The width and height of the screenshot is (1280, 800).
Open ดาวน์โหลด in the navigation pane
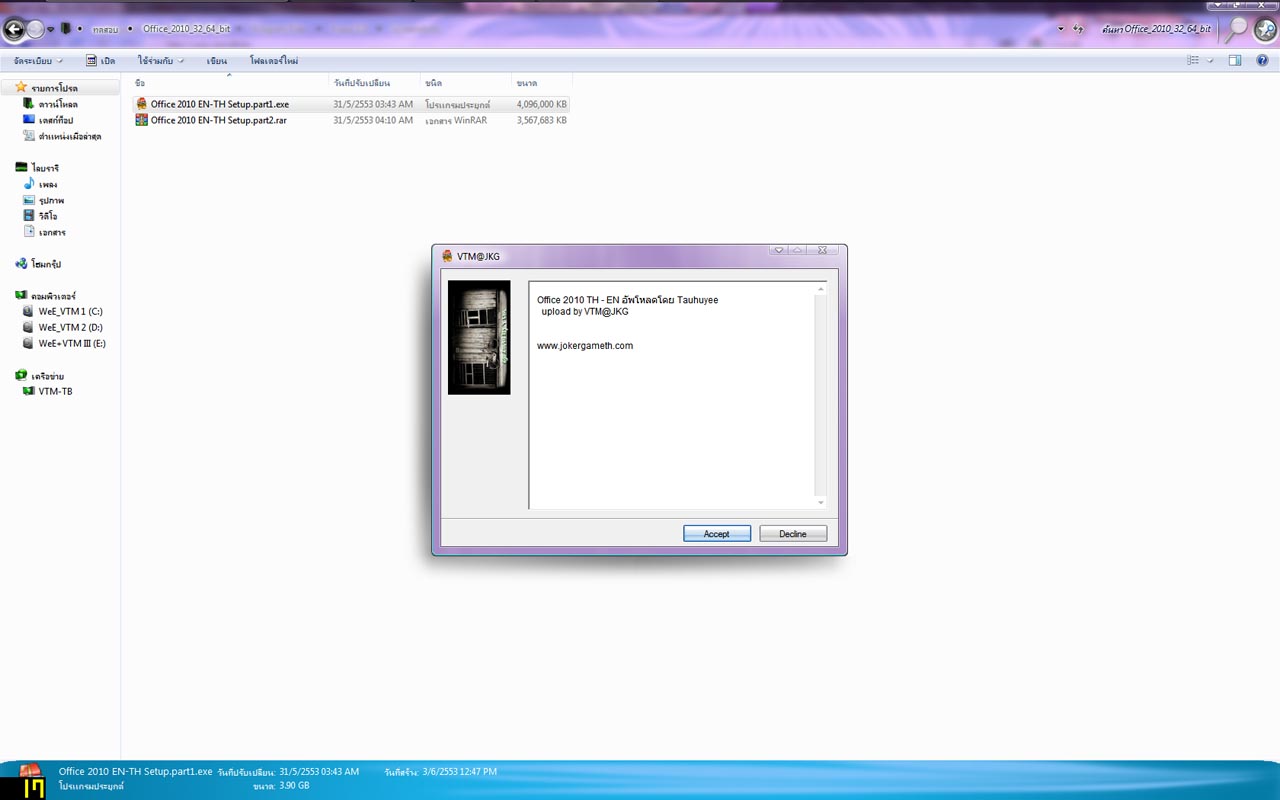coord(58,104)
